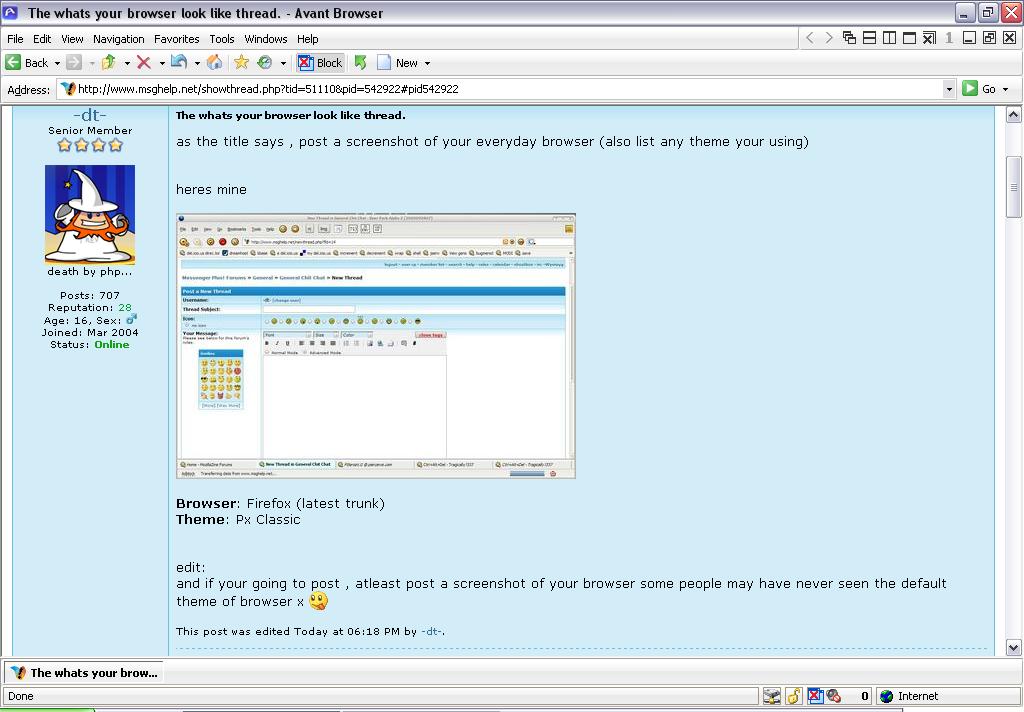Toggle the popup Block button
Image resolution: width=1024 pixels, height=712 pixels.
pos(320,63)
